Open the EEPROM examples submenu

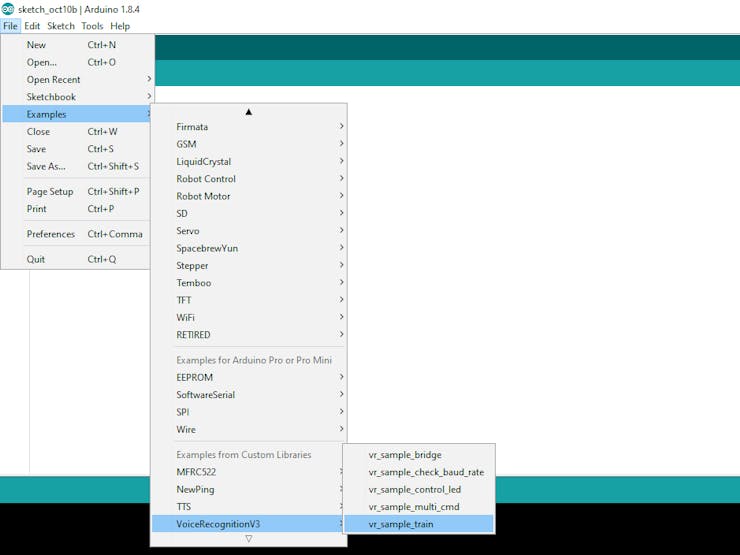(x=249, y=378)
